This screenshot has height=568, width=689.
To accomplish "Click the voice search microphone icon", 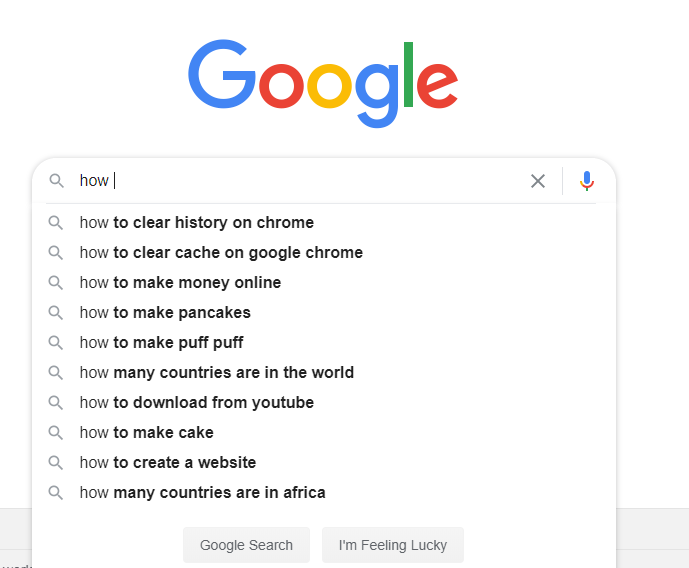I will tap(587, 181).
